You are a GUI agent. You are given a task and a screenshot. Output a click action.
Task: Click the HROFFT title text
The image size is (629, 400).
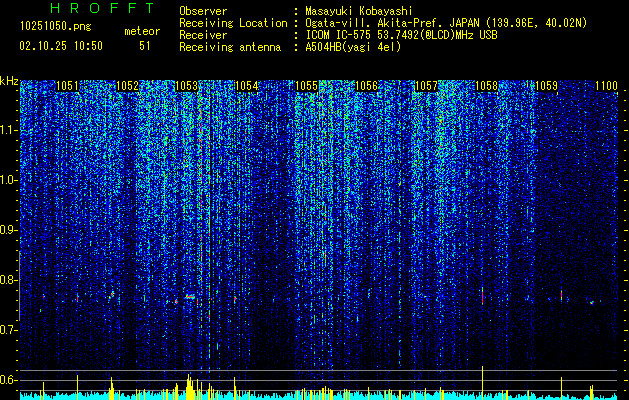pos(103,8)
